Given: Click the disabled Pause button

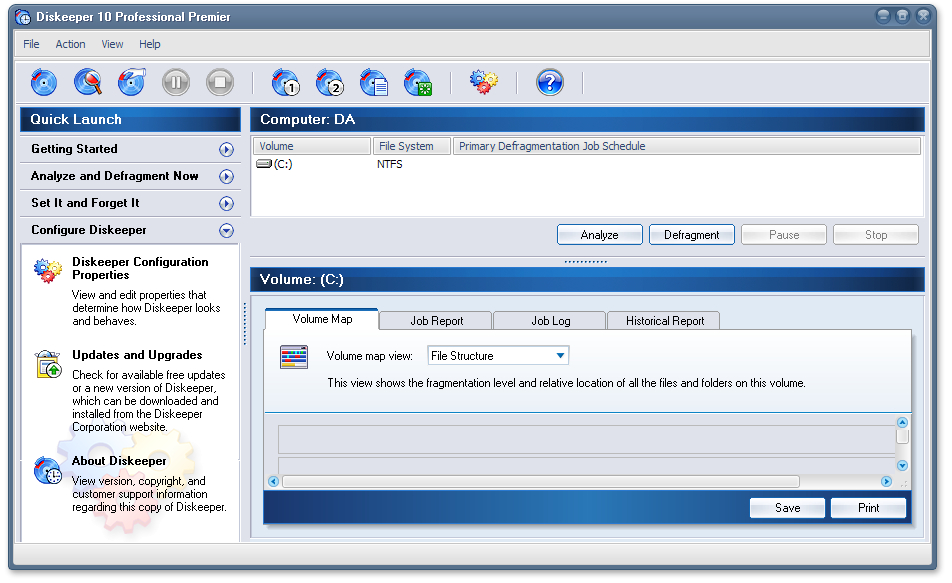Looking at the screenshot, I should pos(784,235).
